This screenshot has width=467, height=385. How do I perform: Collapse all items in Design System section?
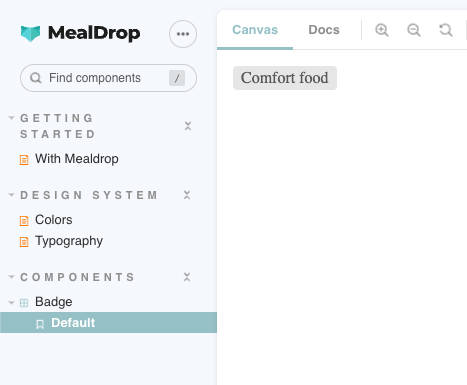pos(187,195)
